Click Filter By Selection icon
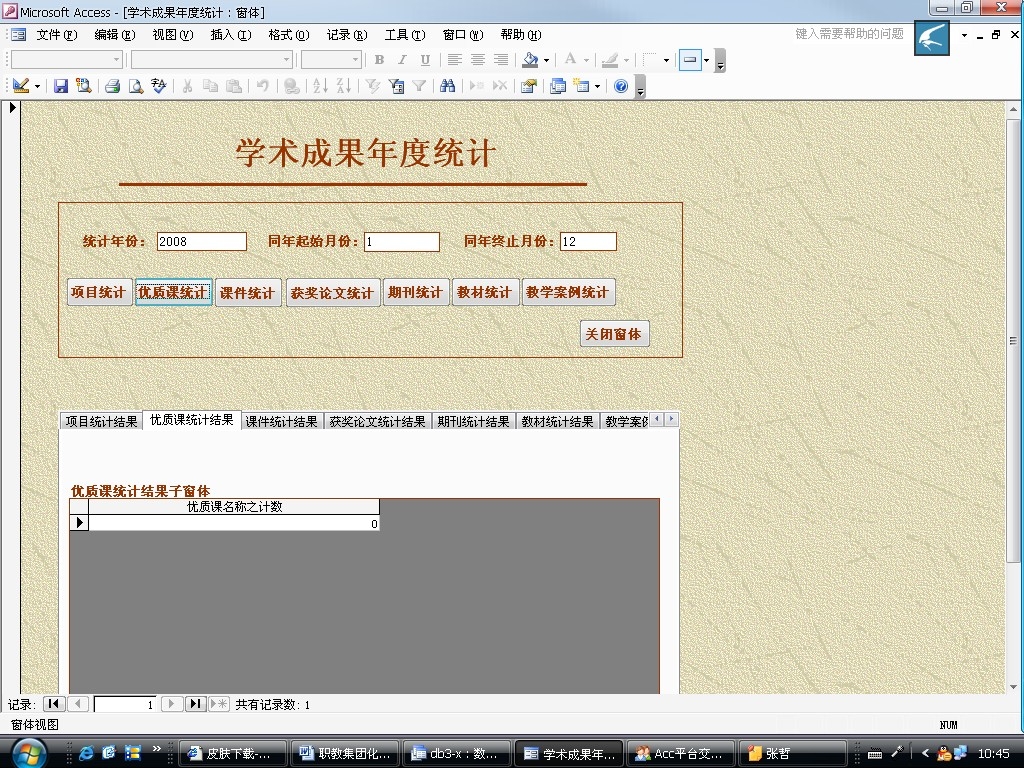Screen dimensions: 1024x768 coord(373,86)
